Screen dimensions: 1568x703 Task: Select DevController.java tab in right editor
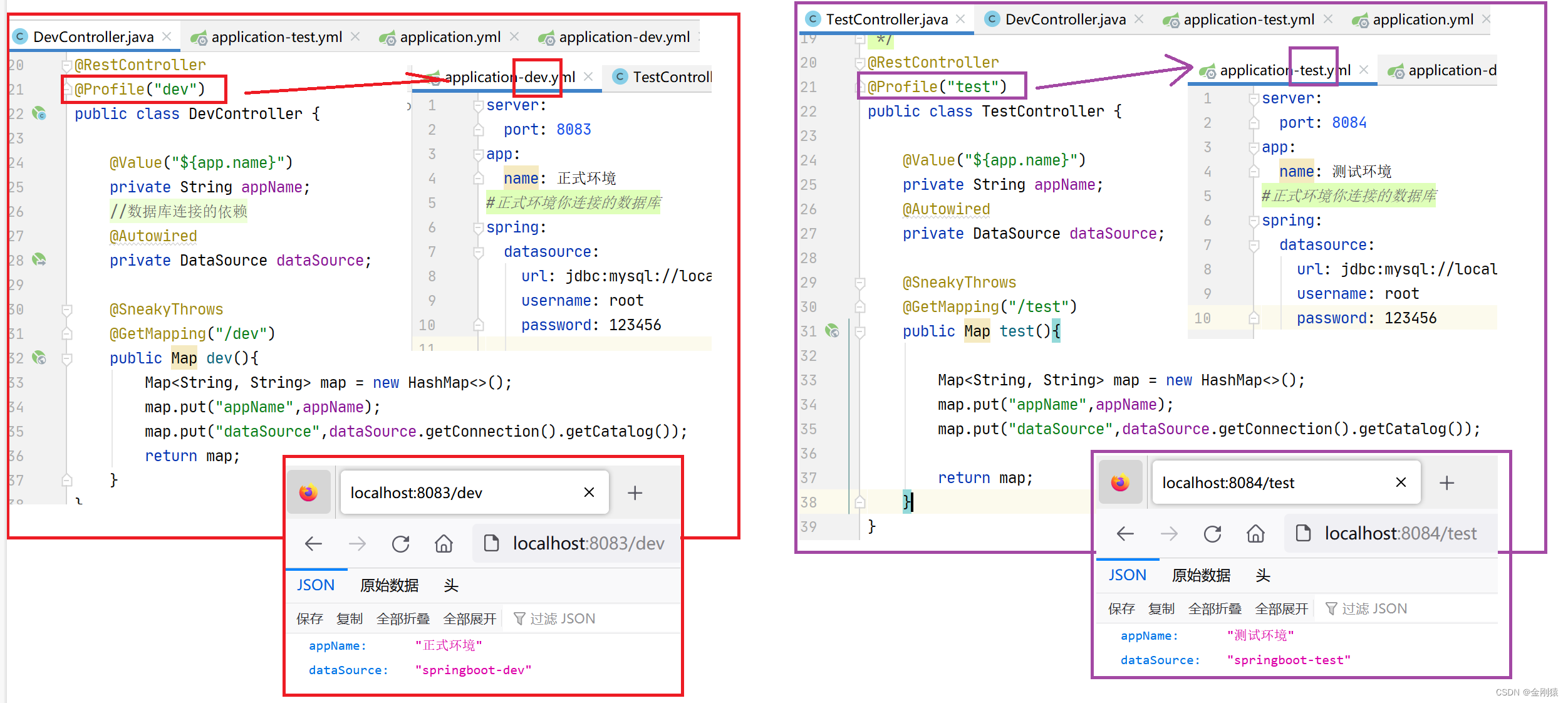pos(1065,19)
